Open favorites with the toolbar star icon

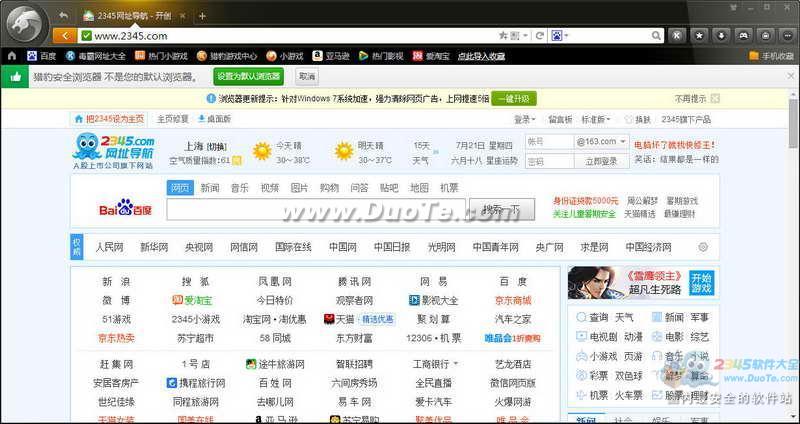click(699, 36)
